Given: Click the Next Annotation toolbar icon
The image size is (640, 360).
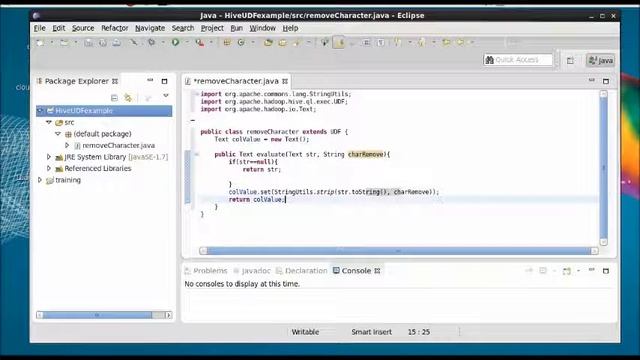Looking at the screenshot, I should coord(397,42).
